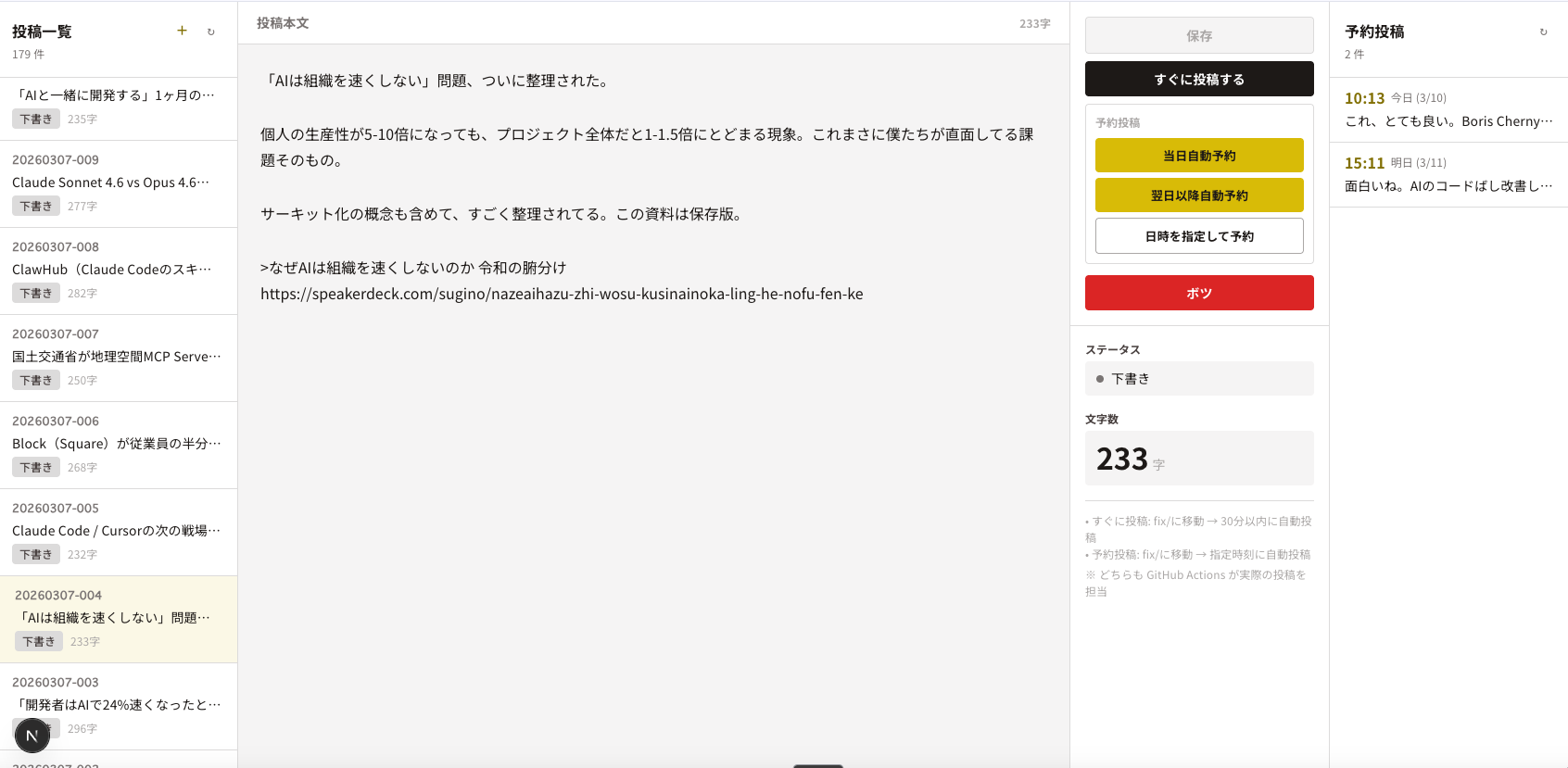The width and height of the screenshot is (1568, 768).
Task: Choose 翌日以降自動予約 scheduling option
Action: tap(1198, 195)
